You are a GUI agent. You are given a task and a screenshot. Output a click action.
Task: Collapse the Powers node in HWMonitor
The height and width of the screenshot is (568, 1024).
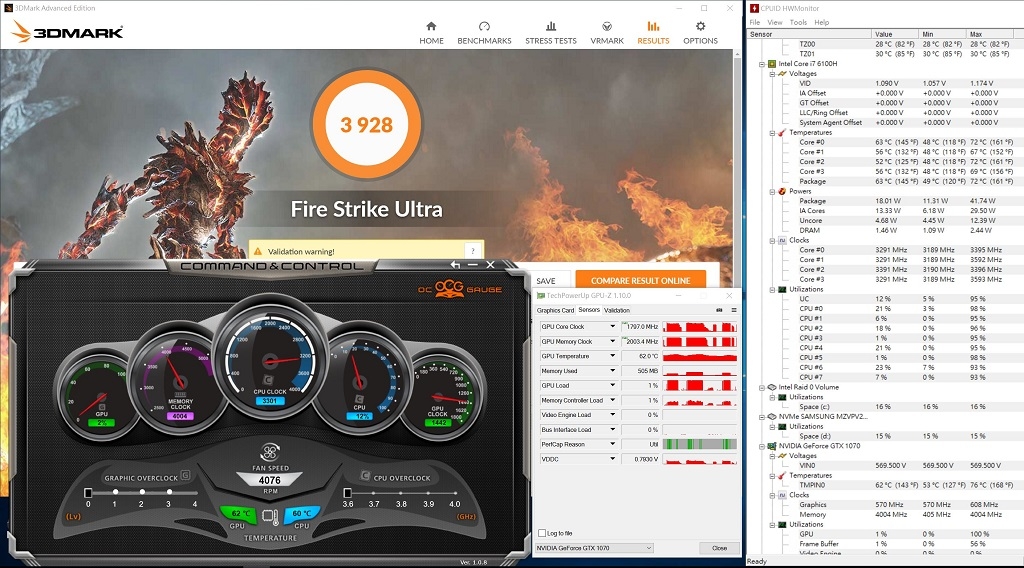pyautogui.click(x=772, y=191)
